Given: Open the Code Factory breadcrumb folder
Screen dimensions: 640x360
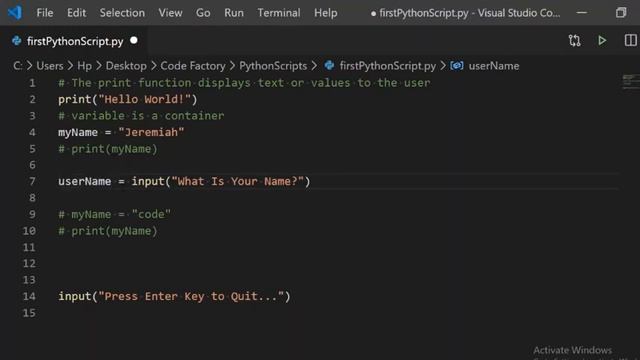Looking at the screenshot, I should (193, 66).
